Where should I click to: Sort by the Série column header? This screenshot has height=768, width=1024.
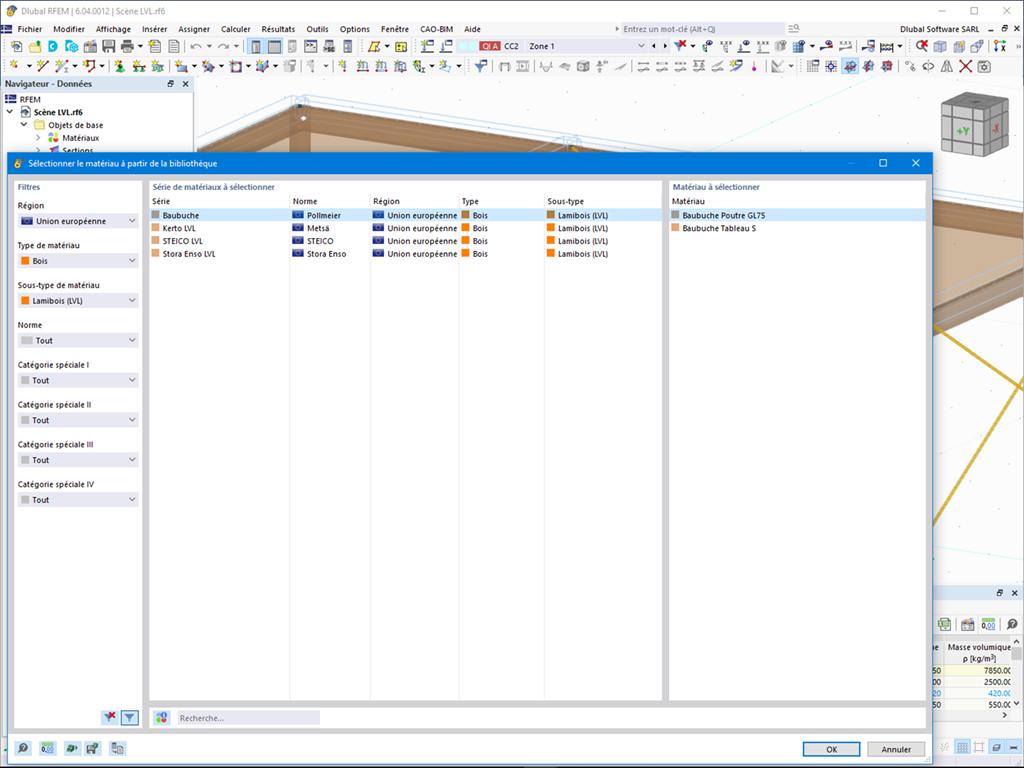pyautogui.click(x=219, y=201)
